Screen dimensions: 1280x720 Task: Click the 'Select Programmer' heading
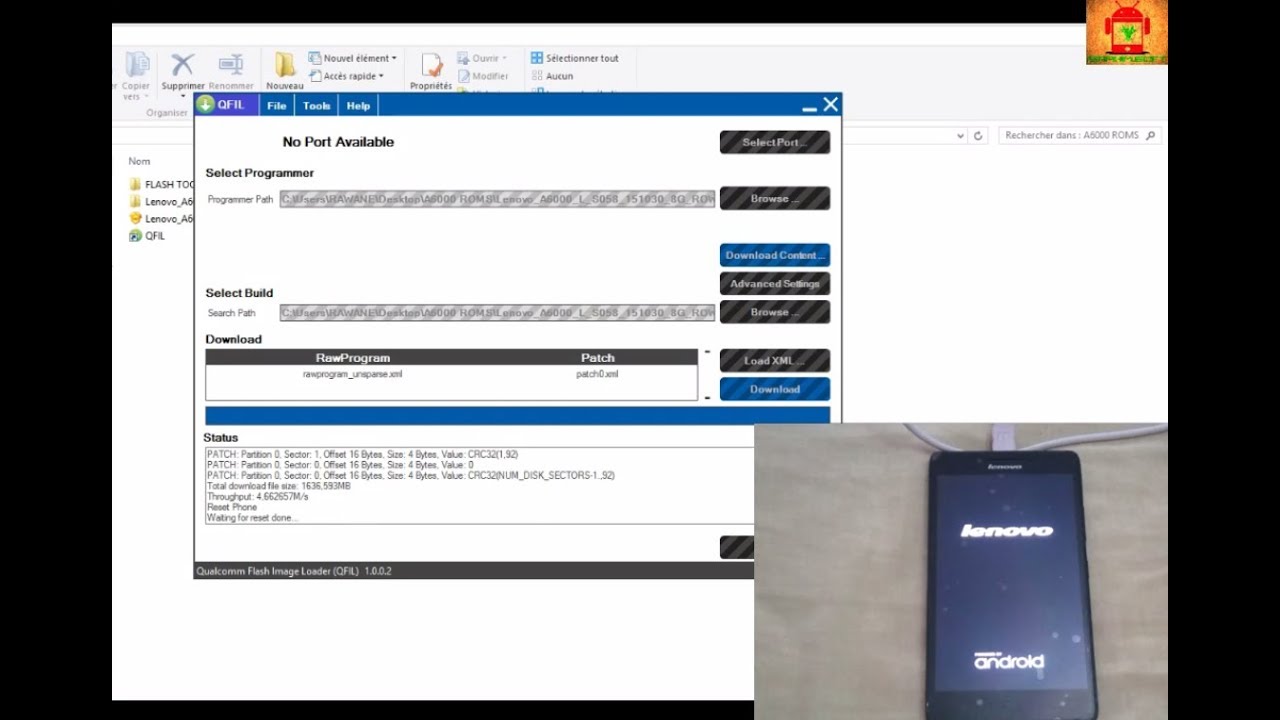[x=260, y=173]
